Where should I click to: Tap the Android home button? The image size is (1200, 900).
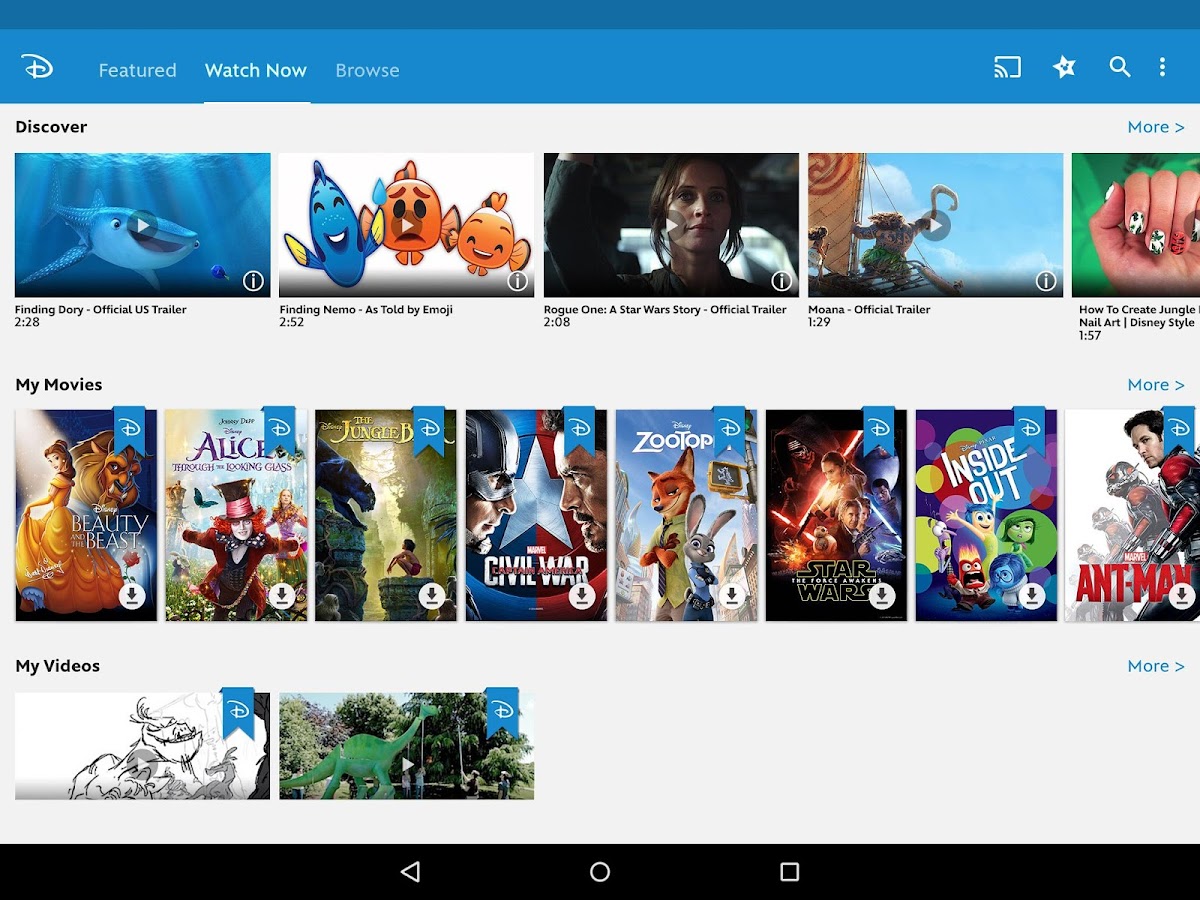coord(600,872)
